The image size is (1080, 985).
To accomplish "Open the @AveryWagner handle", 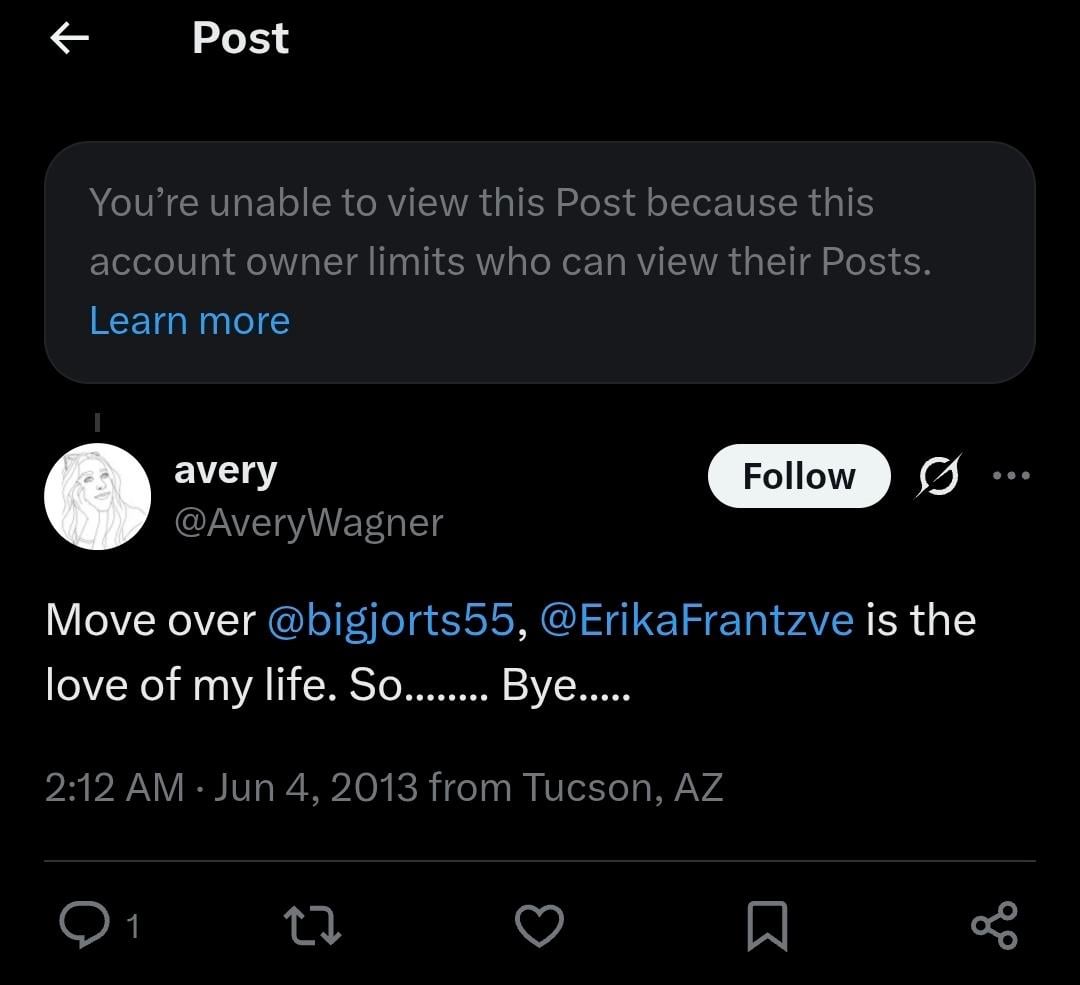I will (x=309, y=523).
